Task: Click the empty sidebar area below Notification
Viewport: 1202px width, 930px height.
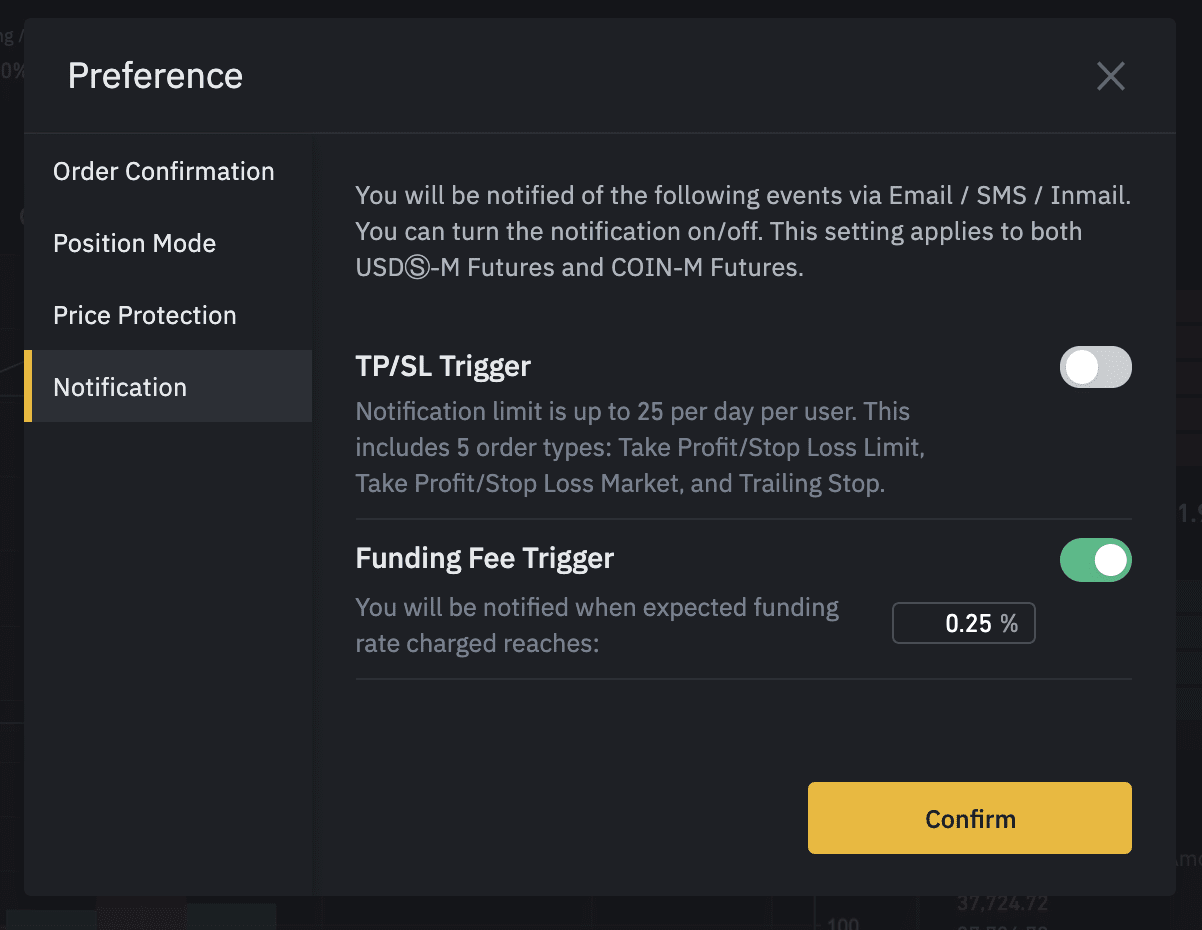Action: tap(168, 658)
